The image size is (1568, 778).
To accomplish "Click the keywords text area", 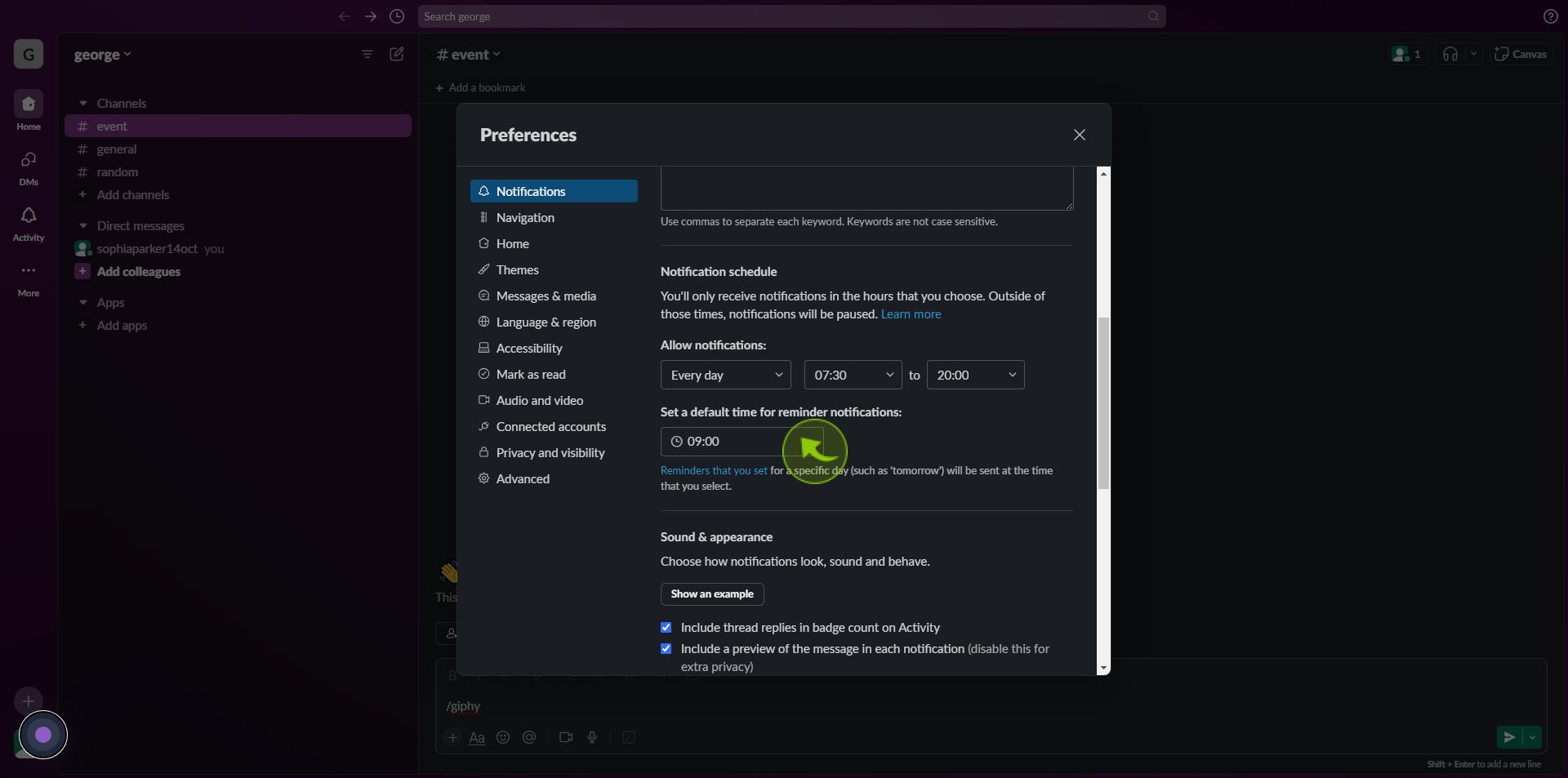I will (866, 189).
